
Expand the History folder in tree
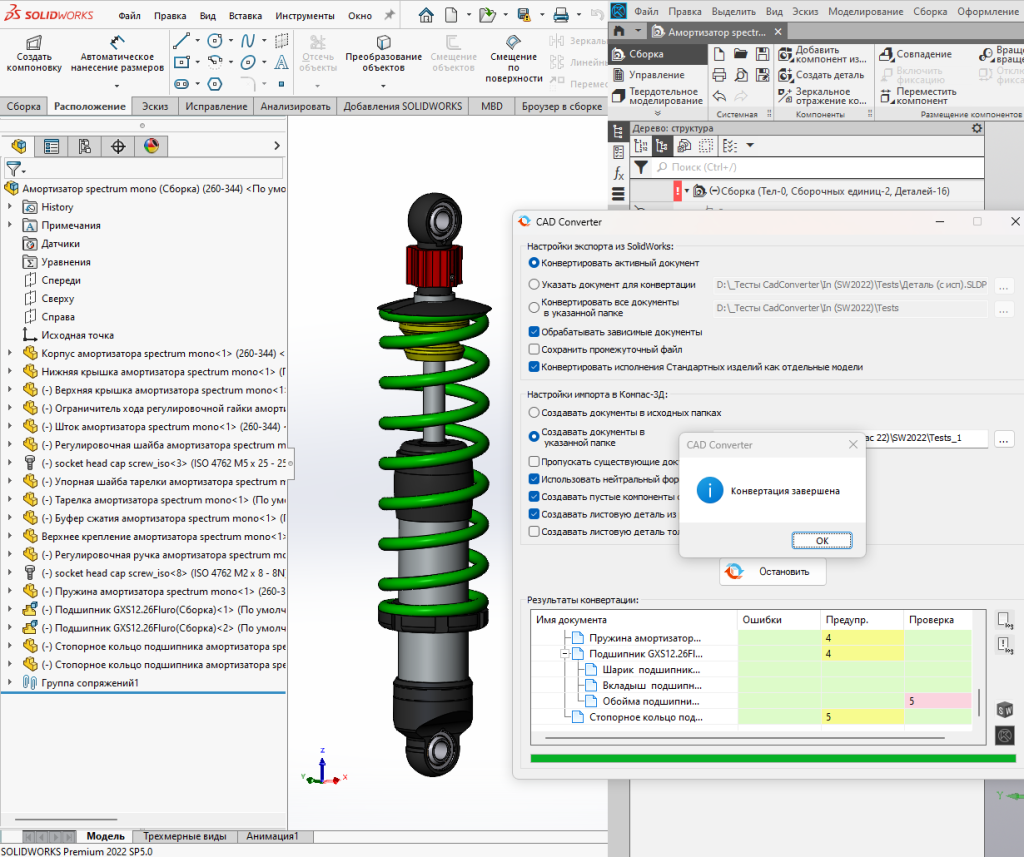click(10, 207)
